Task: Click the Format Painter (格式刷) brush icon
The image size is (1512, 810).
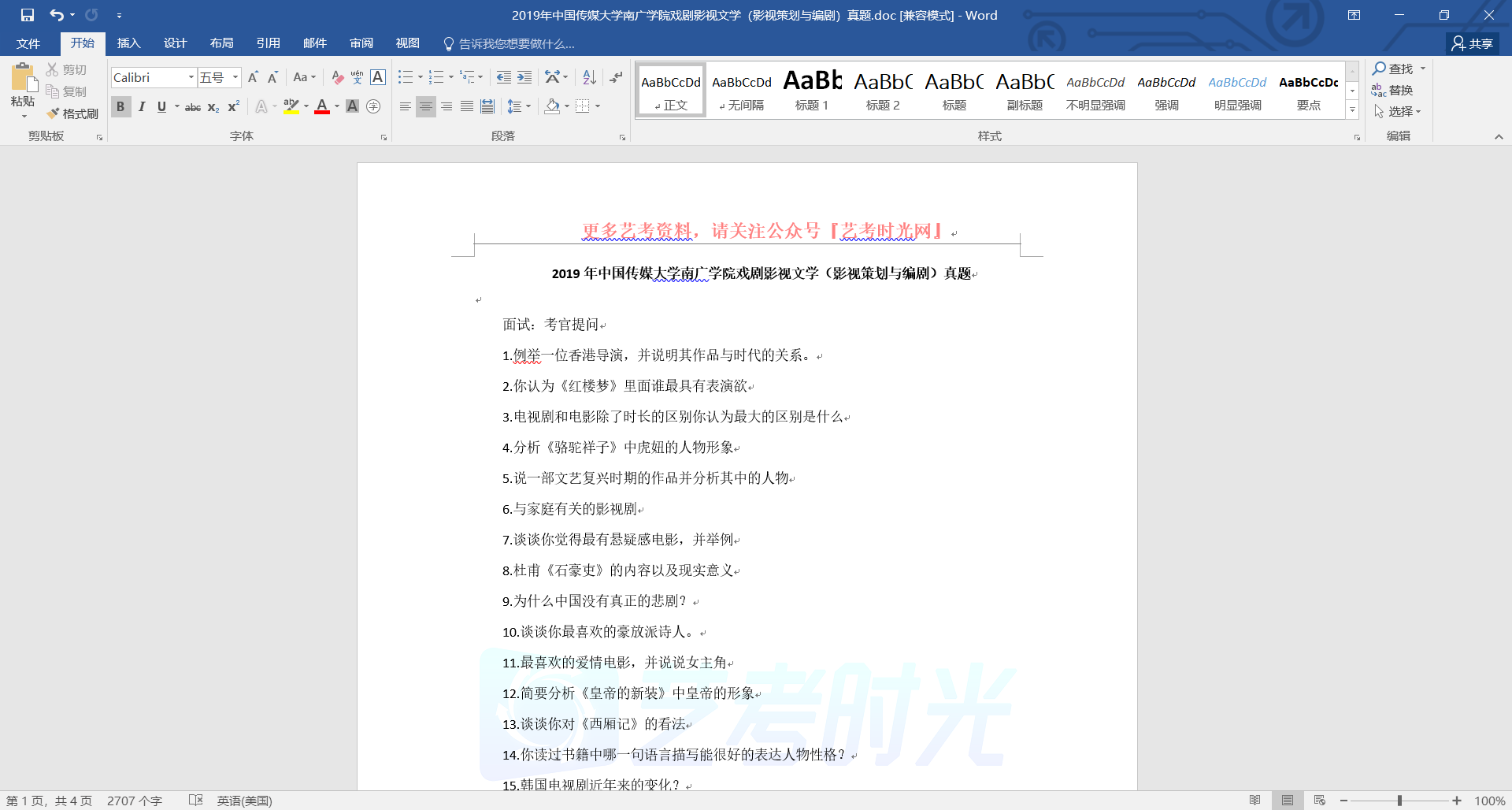Action: click(x=54, y=113)
